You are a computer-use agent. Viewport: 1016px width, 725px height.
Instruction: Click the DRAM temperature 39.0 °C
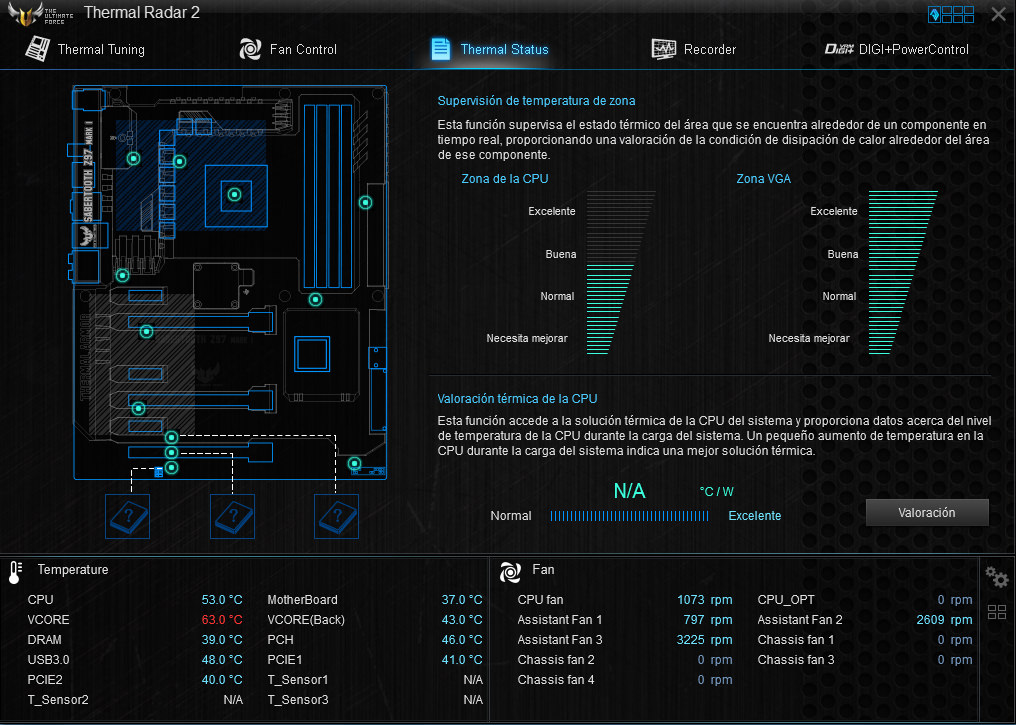click(x=222, y=639)
